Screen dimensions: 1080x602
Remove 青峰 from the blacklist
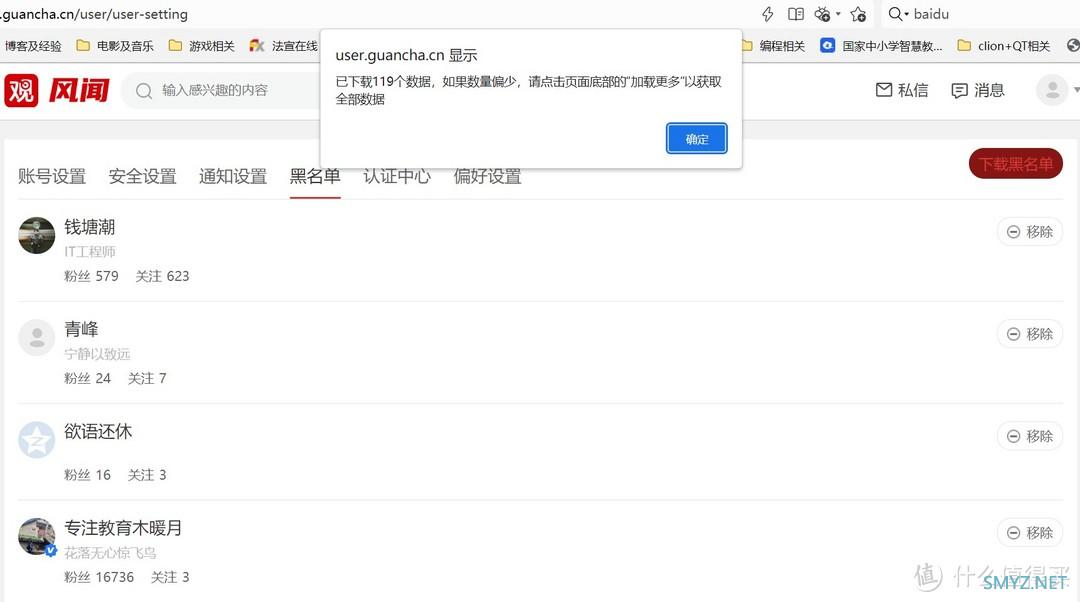coord(1029,334)
